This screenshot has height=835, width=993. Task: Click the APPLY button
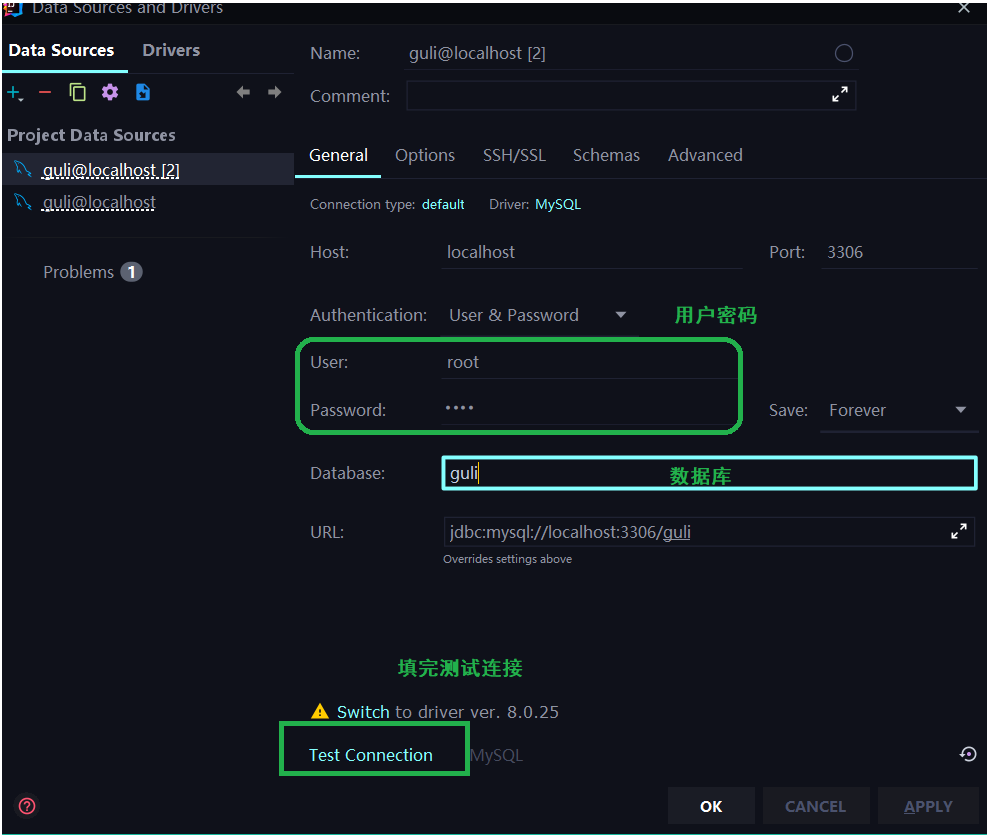coord(928,806)
